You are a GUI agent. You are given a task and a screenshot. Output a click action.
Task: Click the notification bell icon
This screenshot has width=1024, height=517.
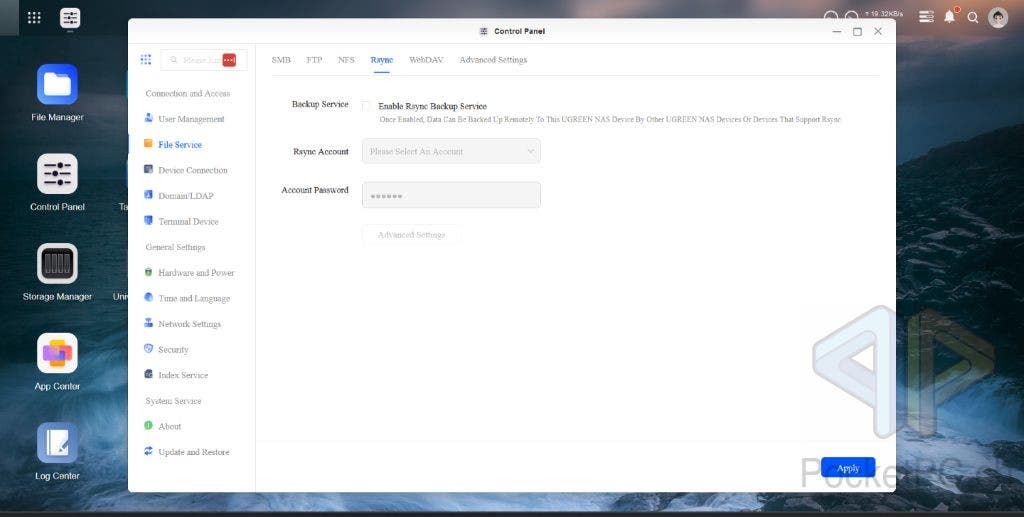coord(950,17)
